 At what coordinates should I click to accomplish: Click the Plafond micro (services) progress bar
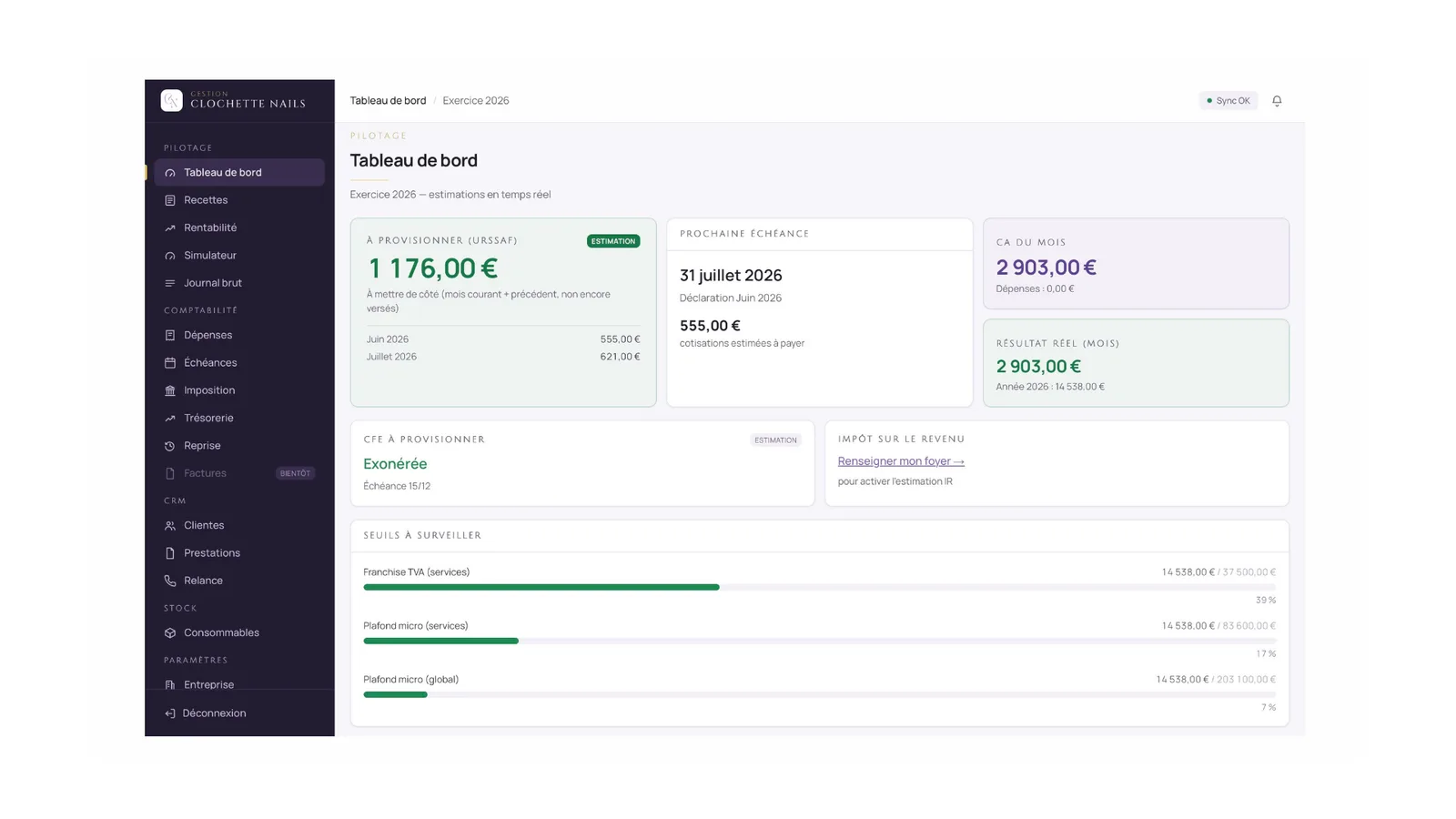(819, 642)
